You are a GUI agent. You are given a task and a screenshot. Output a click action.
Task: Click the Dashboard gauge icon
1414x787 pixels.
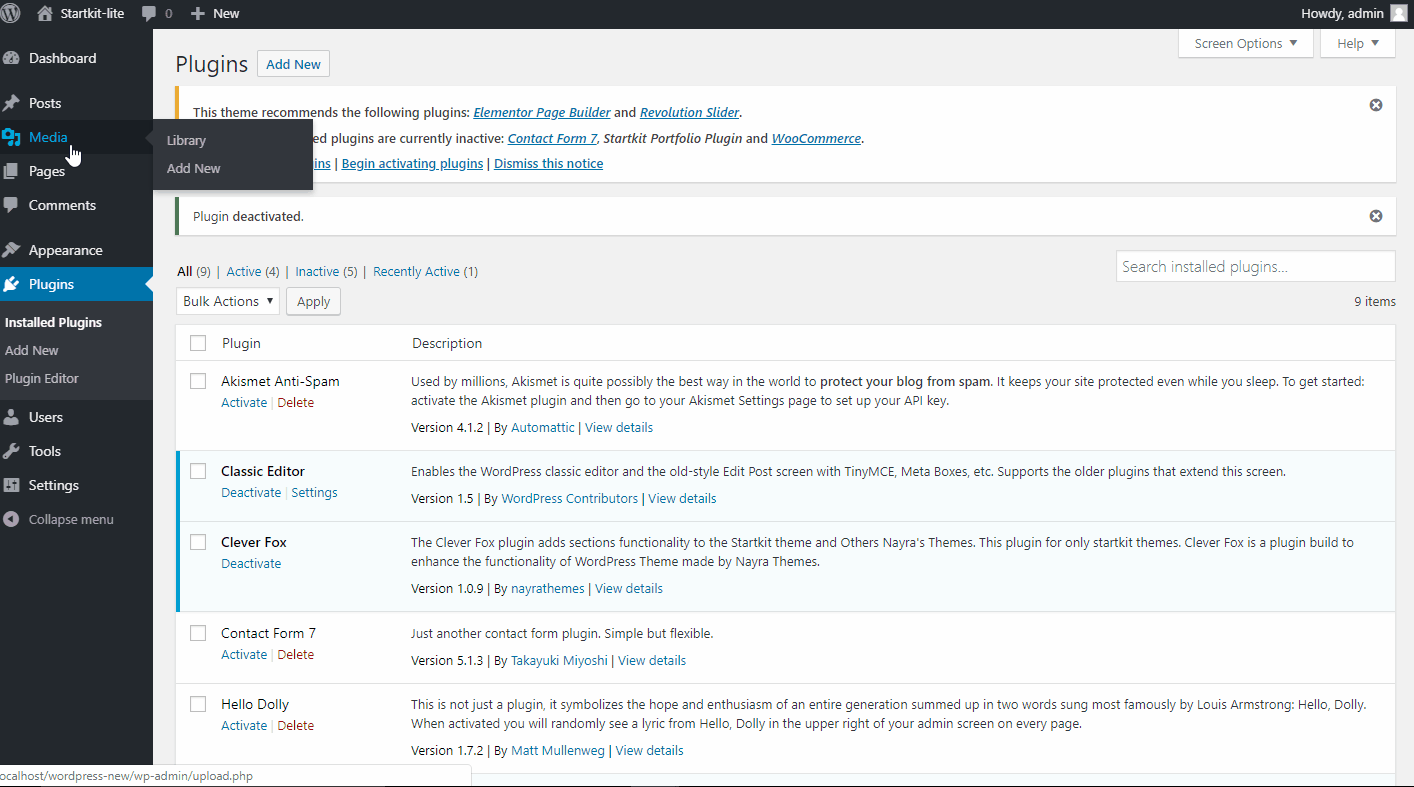click(12, 58)
